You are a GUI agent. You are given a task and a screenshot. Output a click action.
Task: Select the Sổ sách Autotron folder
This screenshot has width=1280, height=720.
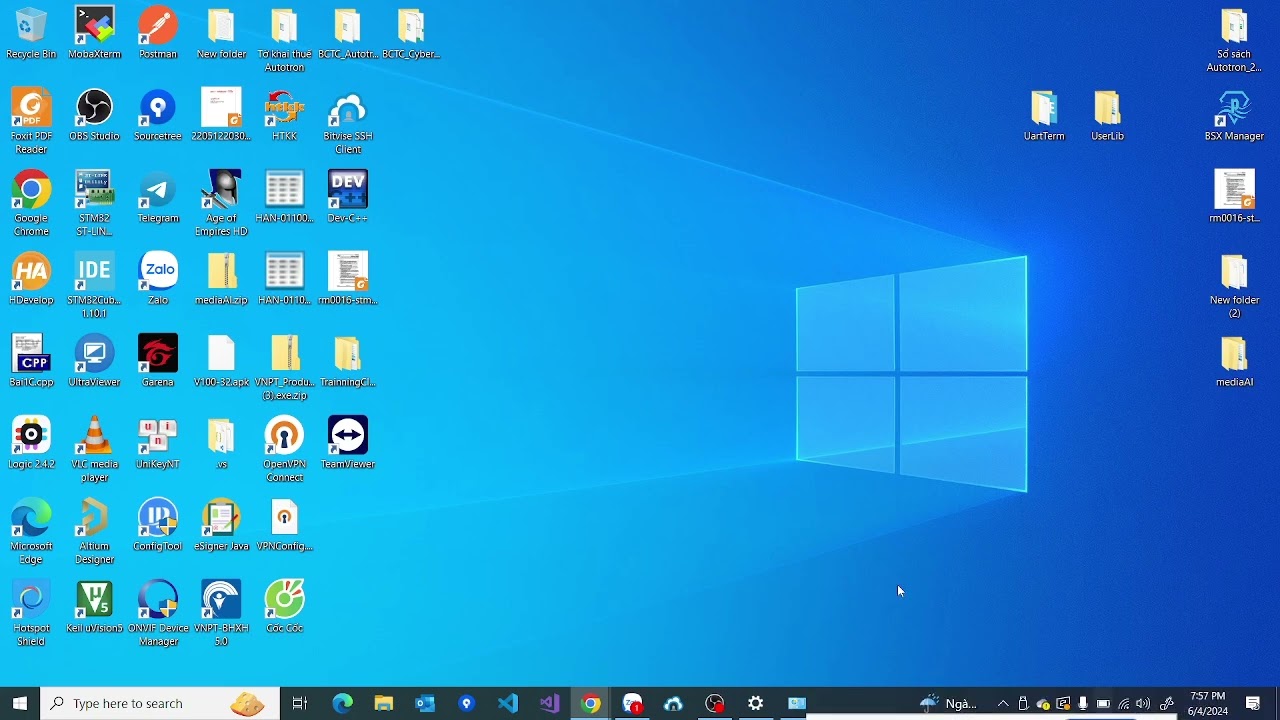(1235, 40)
